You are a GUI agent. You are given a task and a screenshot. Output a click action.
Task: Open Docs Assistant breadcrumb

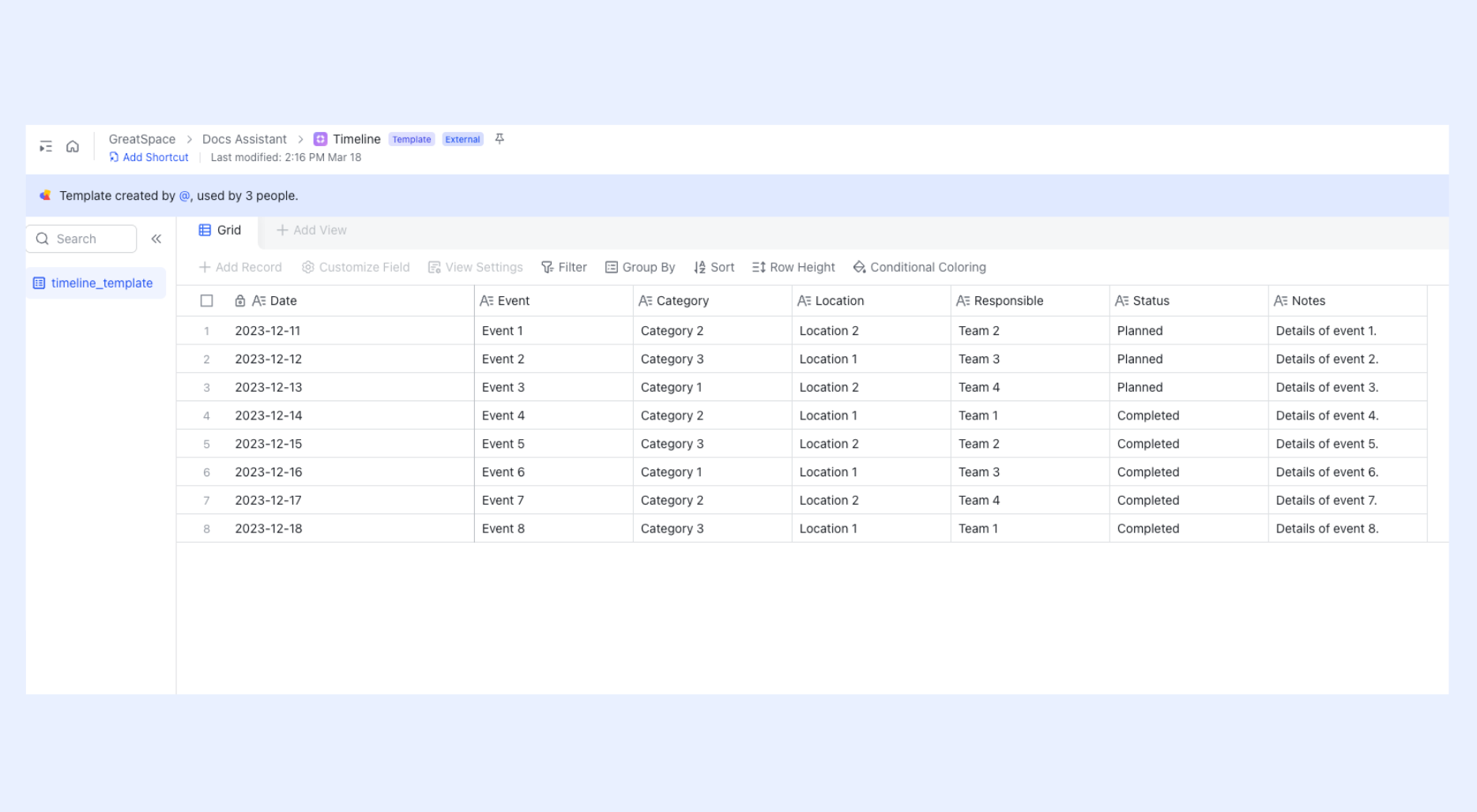tap(244, 139)
